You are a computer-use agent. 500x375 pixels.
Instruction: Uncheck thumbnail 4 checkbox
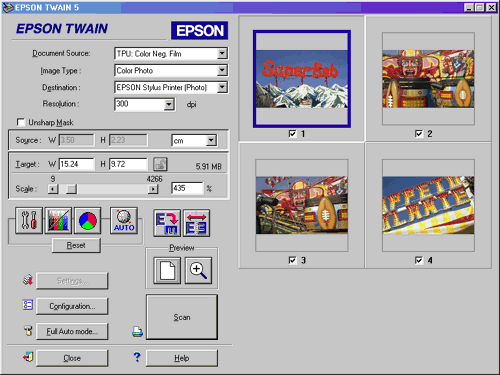click(419, 260)
